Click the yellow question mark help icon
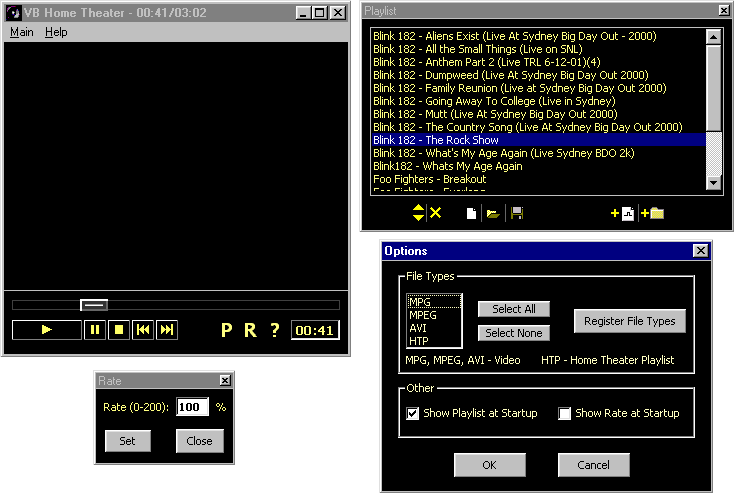Image resolution: width=734 pixels, height=493 pixels. [x=275, y=330]
